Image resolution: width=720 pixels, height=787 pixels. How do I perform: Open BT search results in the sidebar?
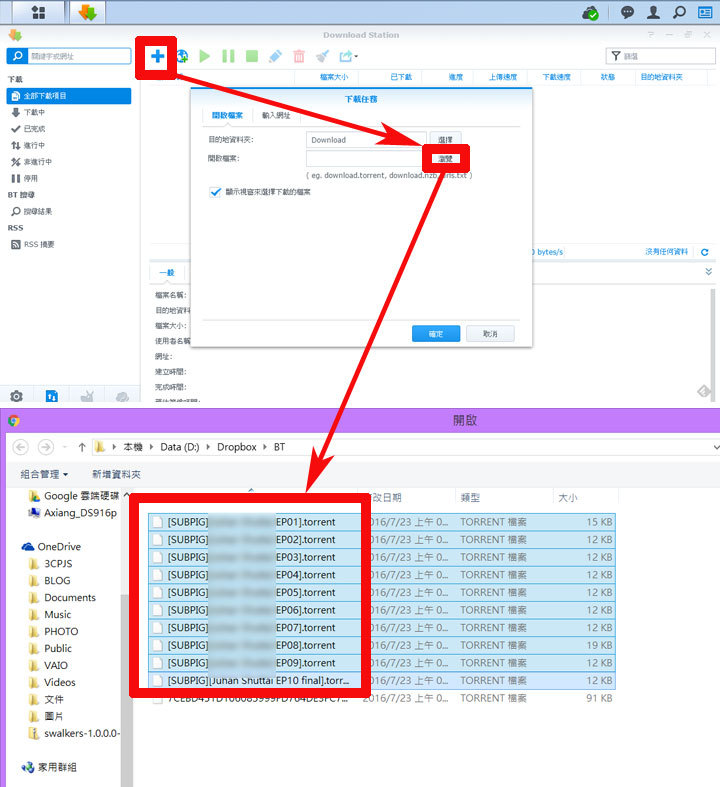[x=69, y=212]
